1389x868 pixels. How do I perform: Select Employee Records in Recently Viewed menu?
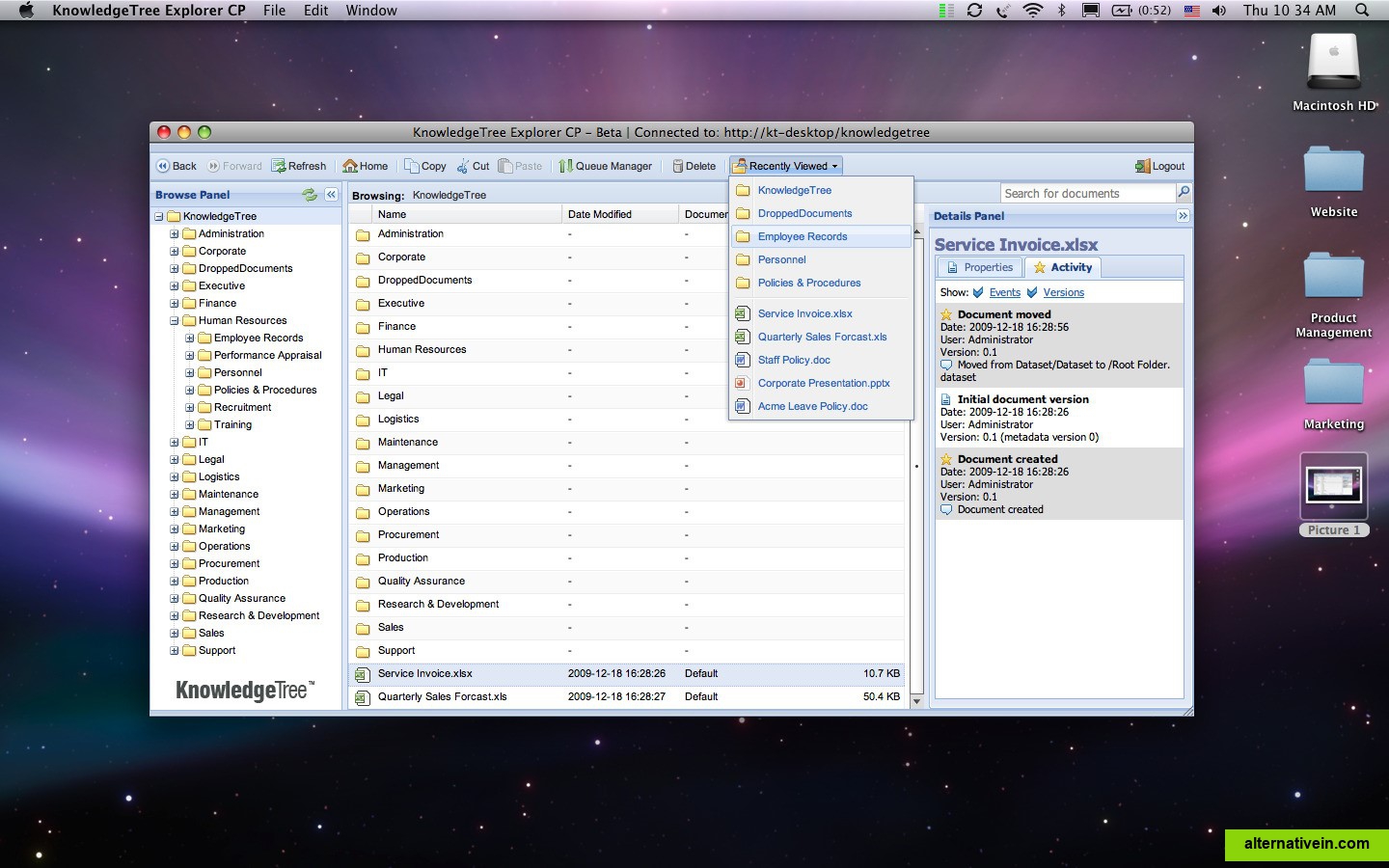point(822,236)
